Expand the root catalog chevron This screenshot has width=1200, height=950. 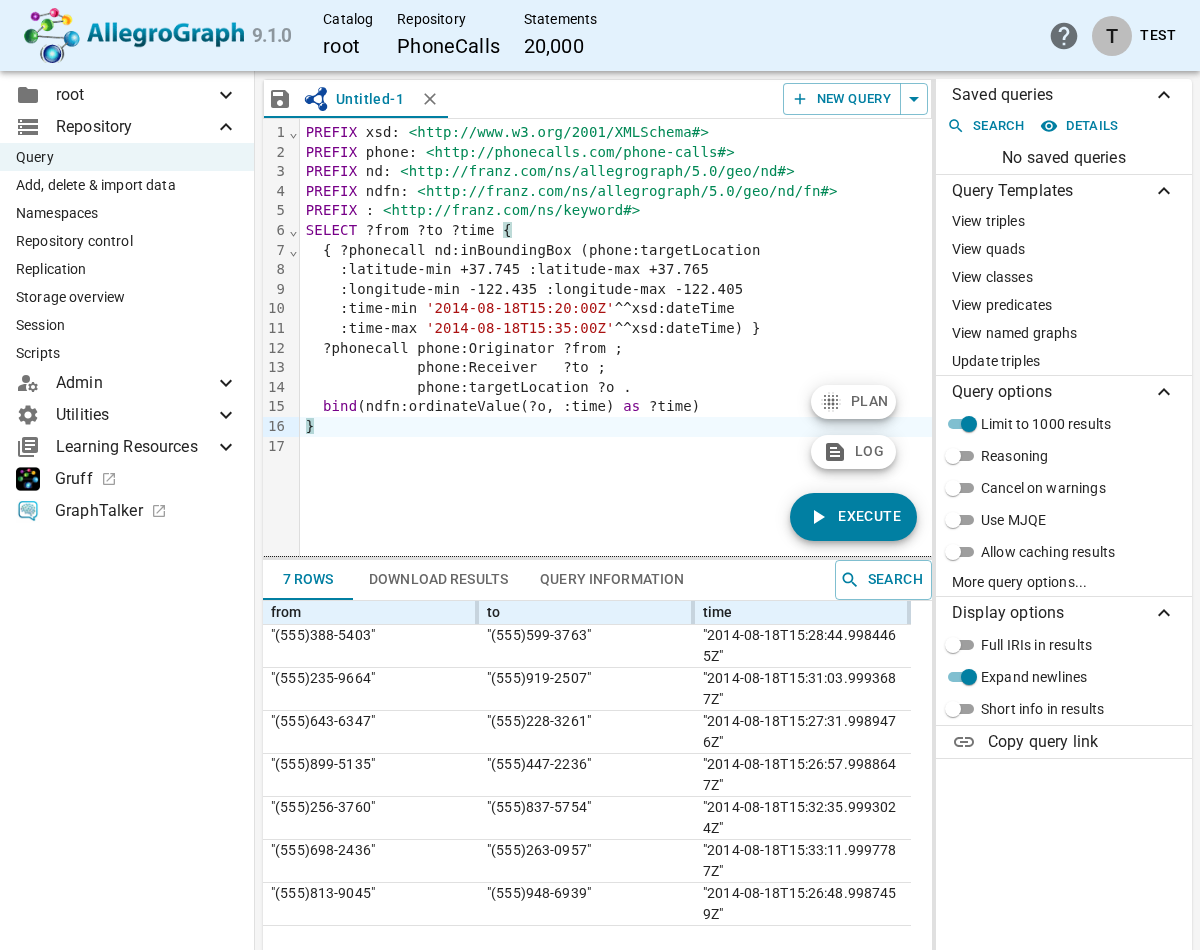point(226,95)
